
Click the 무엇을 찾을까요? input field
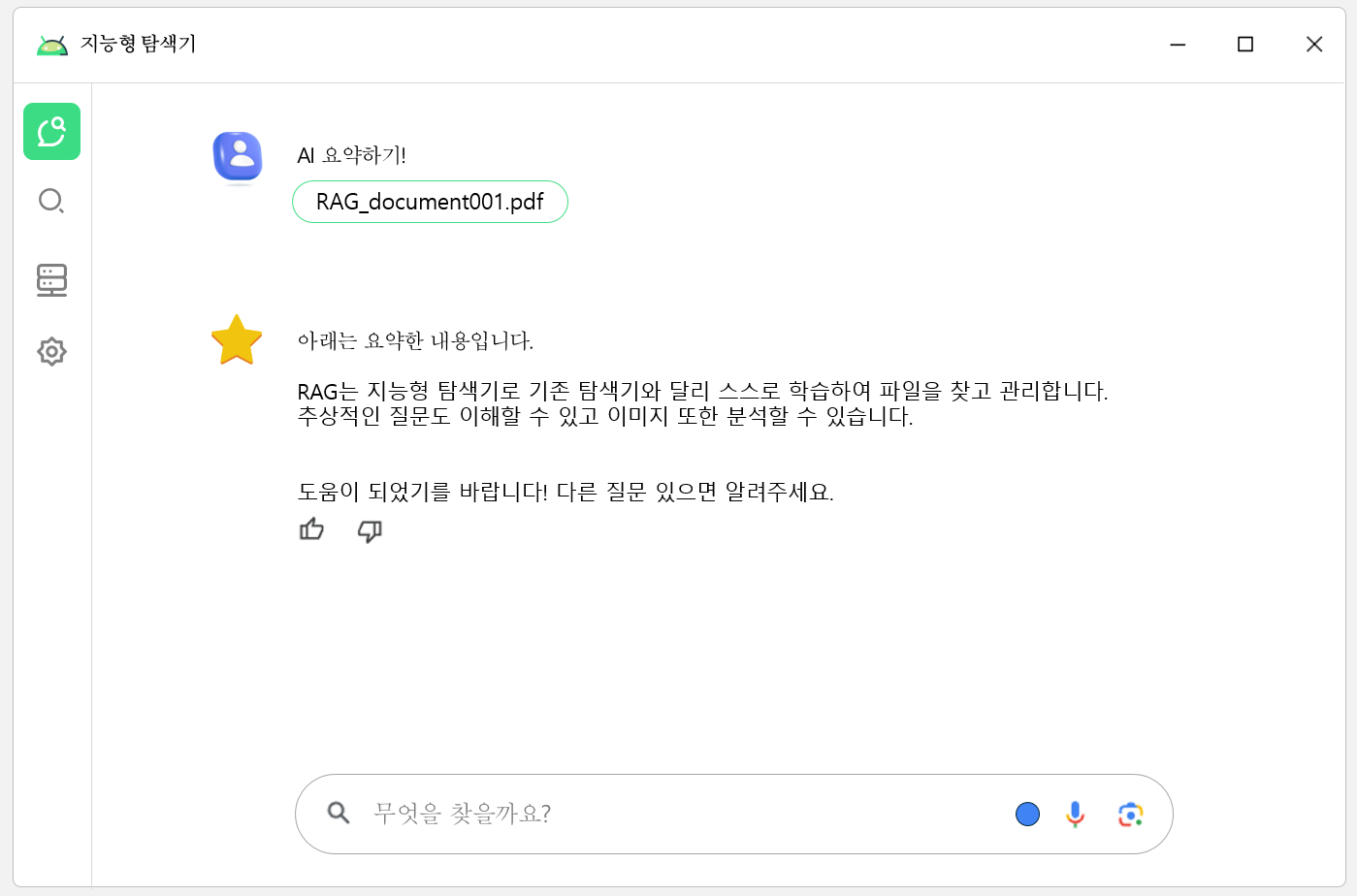click(x=679, y=814)
